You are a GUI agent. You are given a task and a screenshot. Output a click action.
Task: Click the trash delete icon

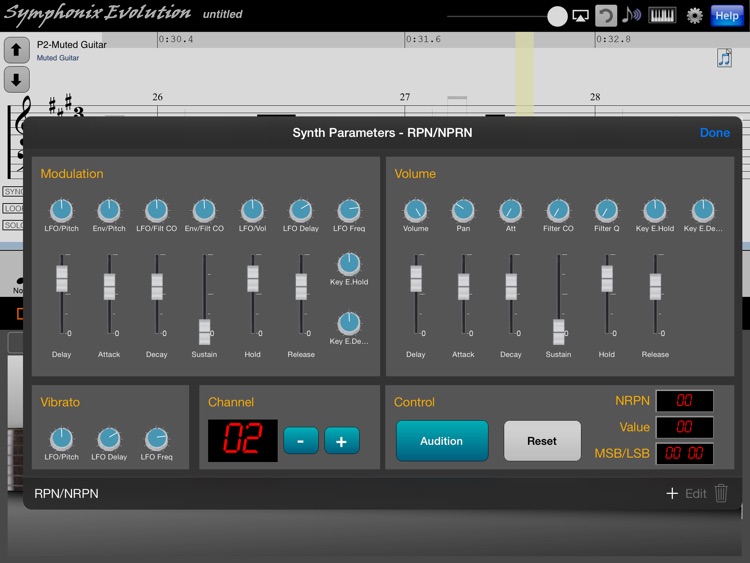(x=721, y=493)
